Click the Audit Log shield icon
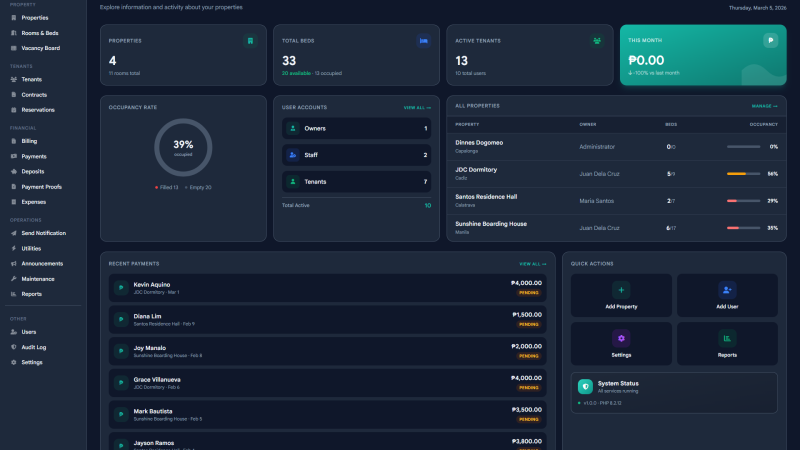The height and width of the screenshot is (450, 800). [14, 347]
